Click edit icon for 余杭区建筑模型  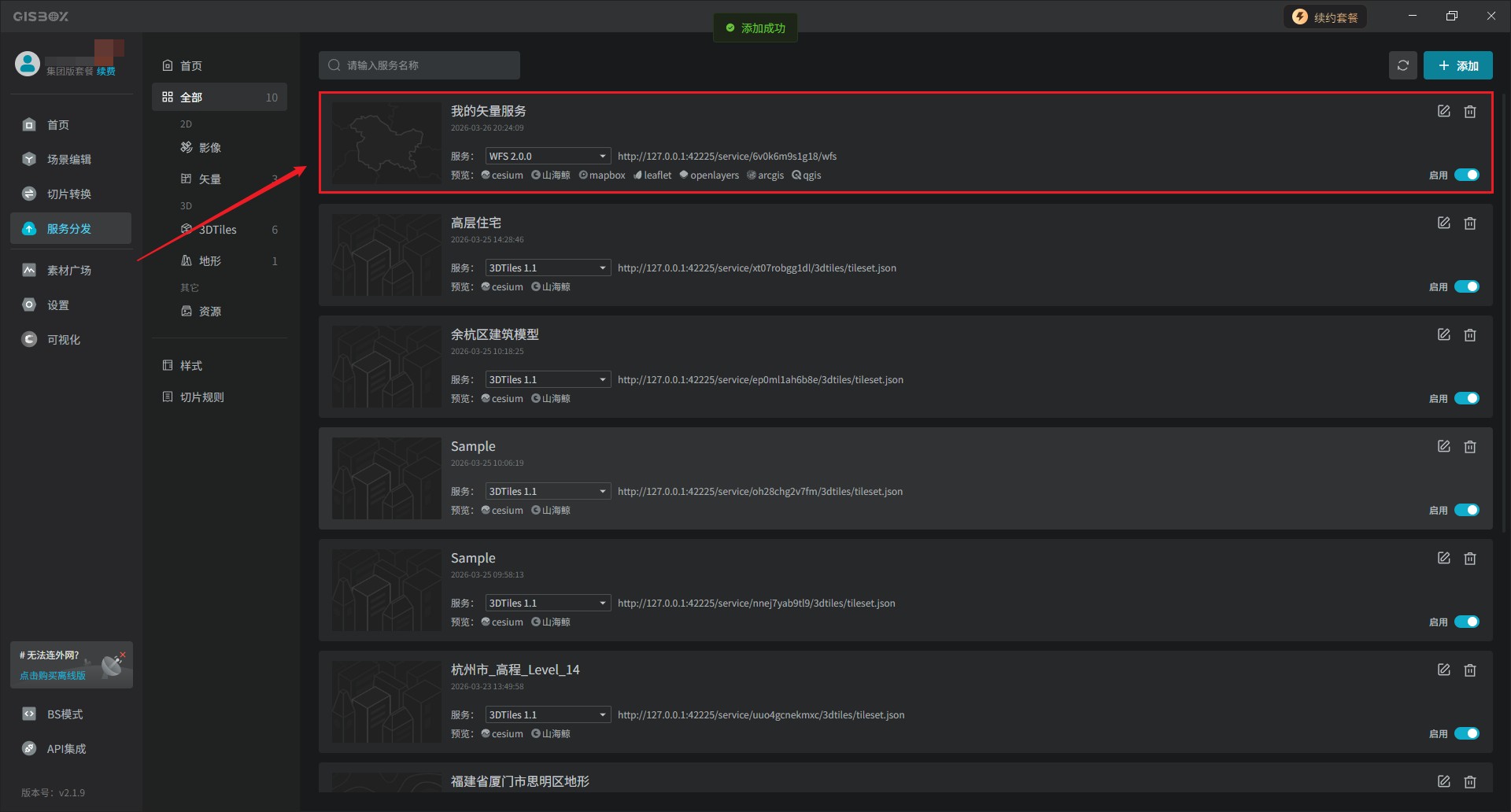(x=1443, y=335)
